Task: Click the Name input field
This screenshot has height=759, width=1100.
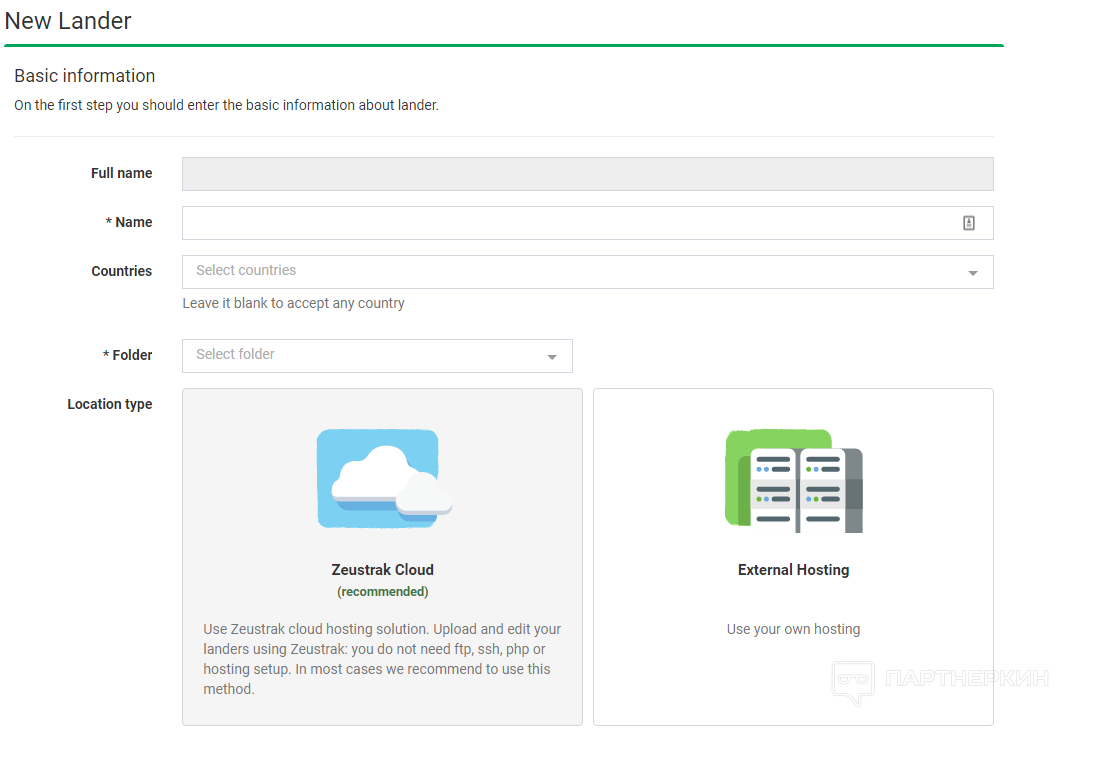Action: tap(587, 223)
